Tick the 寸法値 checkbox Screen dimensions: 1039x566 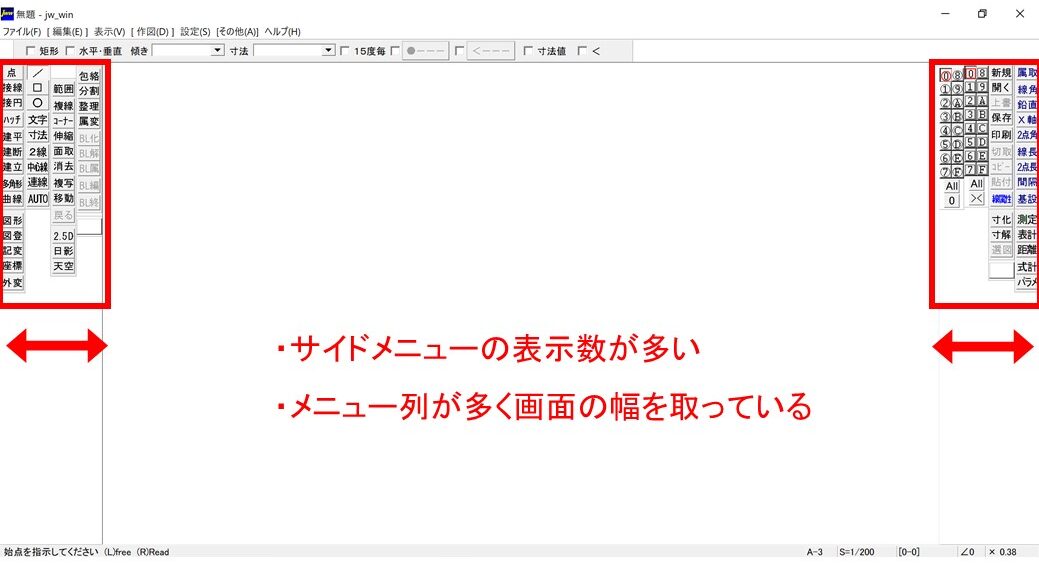point(528,51)
